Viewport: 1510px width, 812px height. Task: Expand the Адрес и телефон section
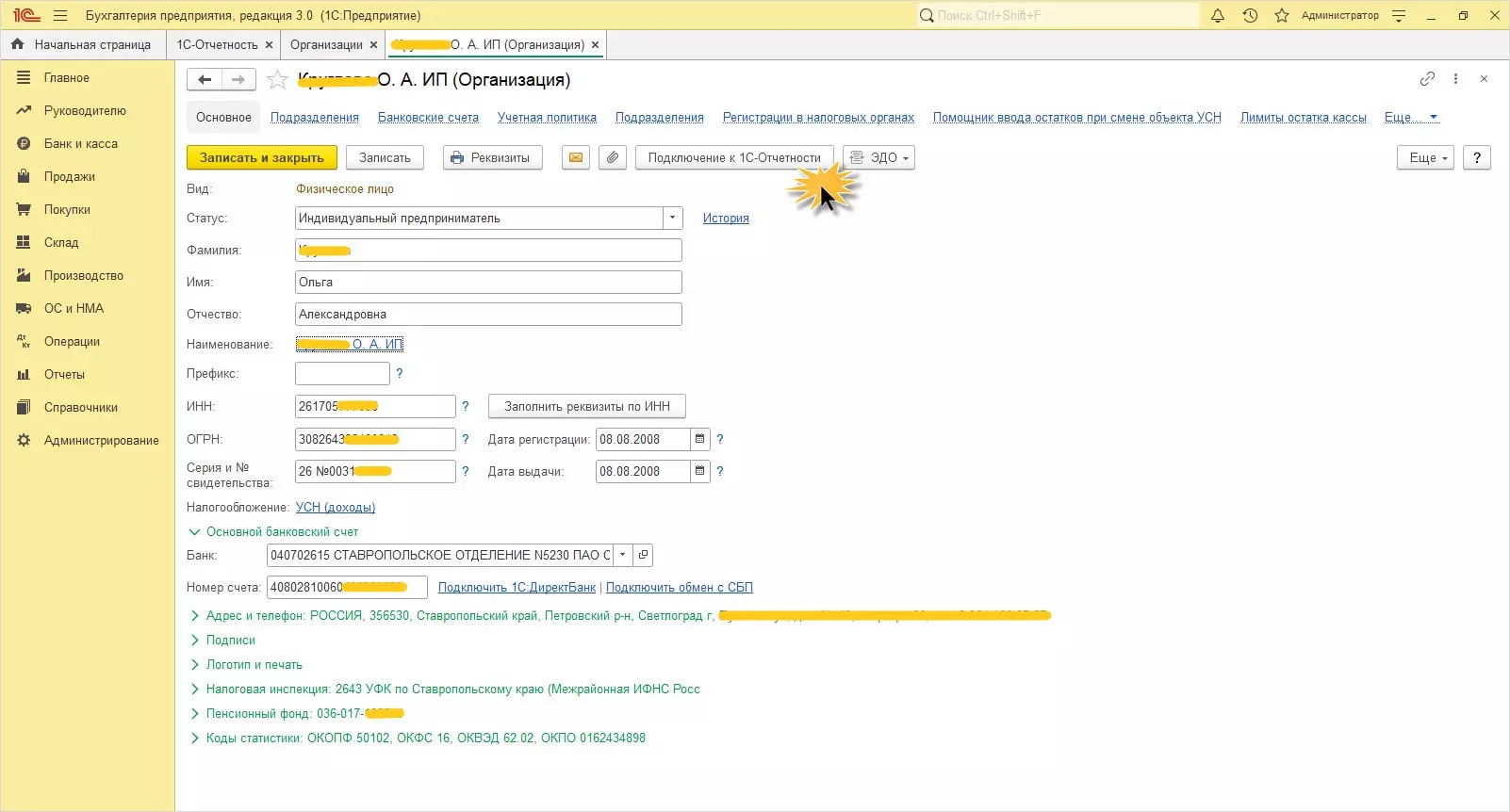coord(195,616)
